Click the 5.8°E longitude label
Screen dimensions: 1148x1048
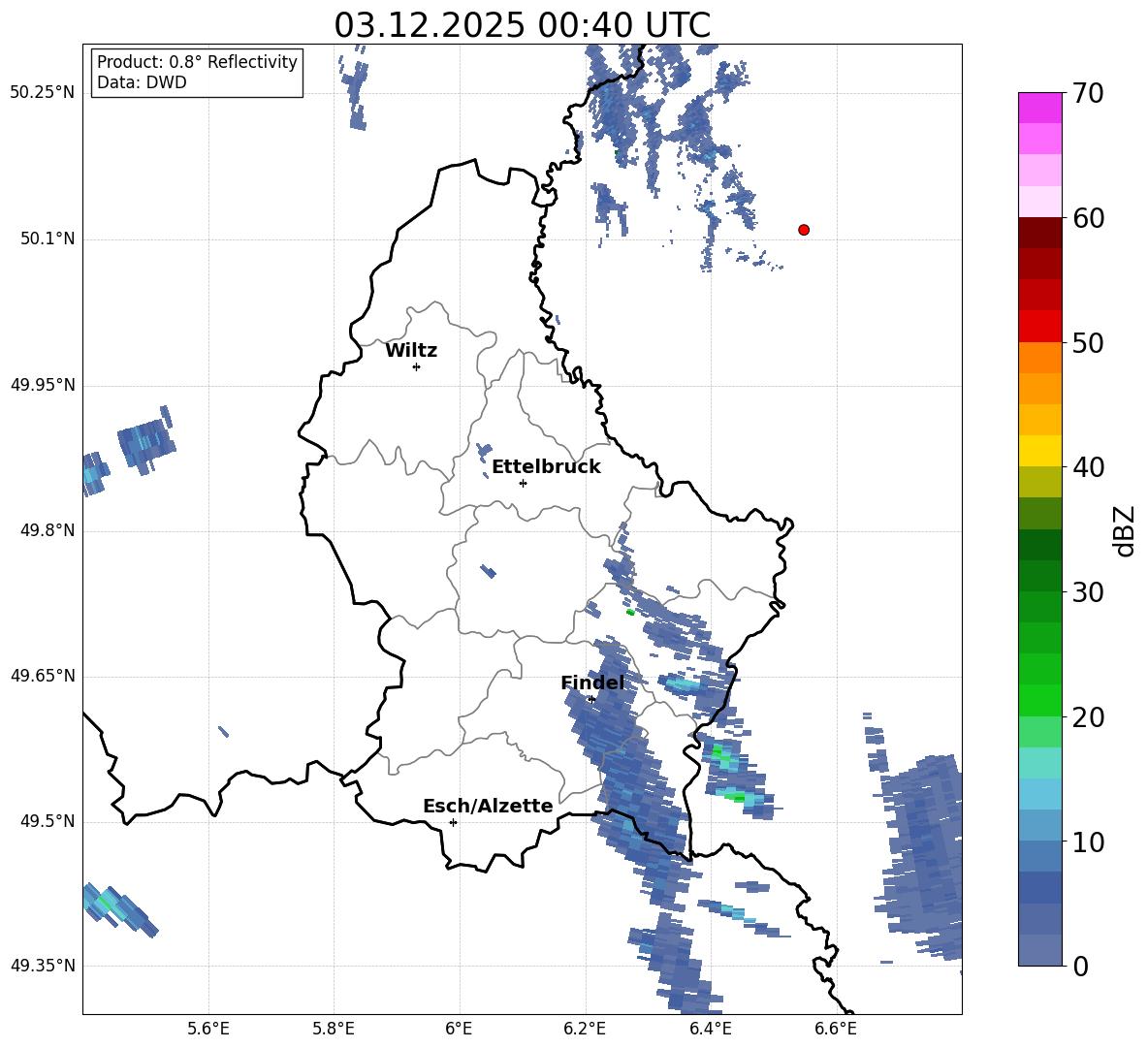click(334, 1029)
